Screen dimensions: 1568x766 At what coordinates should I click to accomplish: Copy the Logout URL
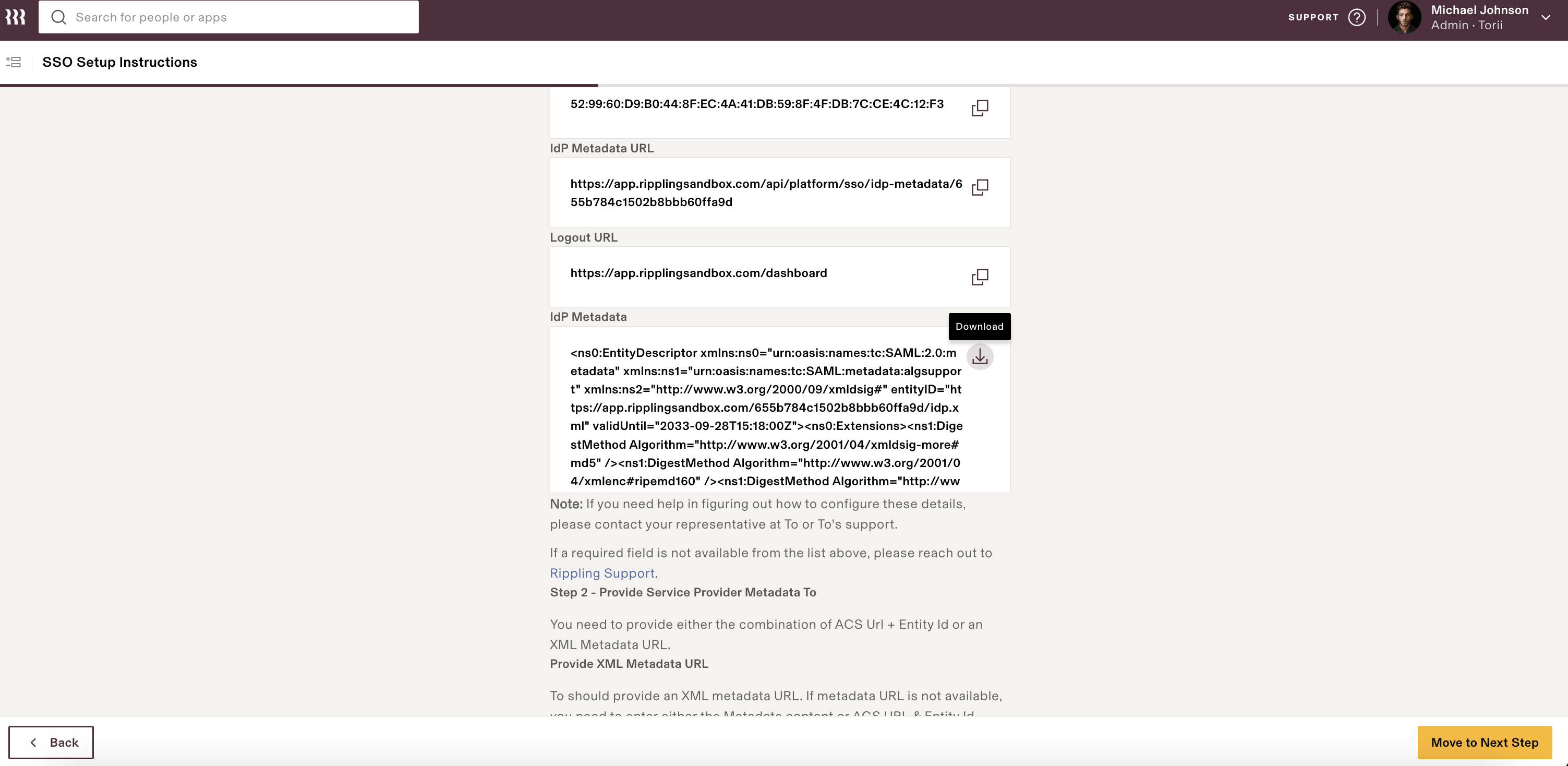pos(980,277)
